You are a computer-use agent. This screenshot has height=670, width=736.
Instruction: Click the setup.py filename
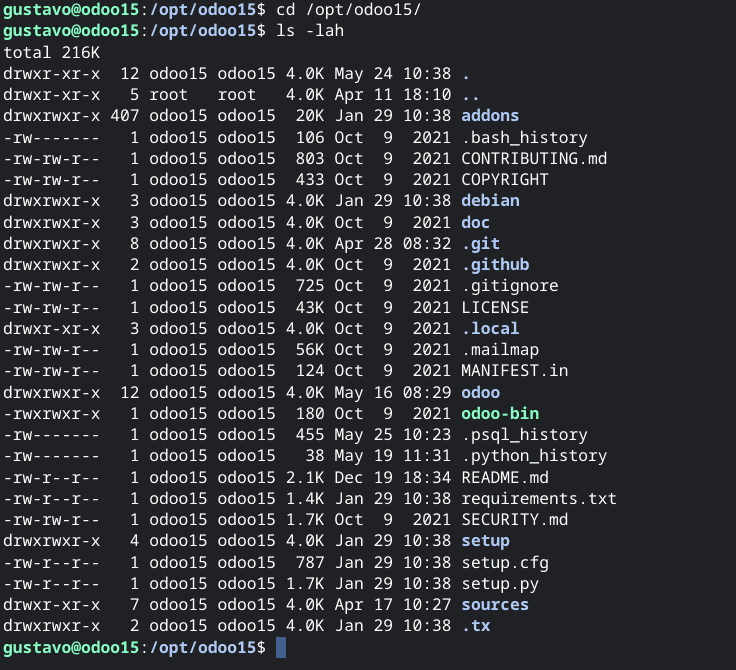500,584
